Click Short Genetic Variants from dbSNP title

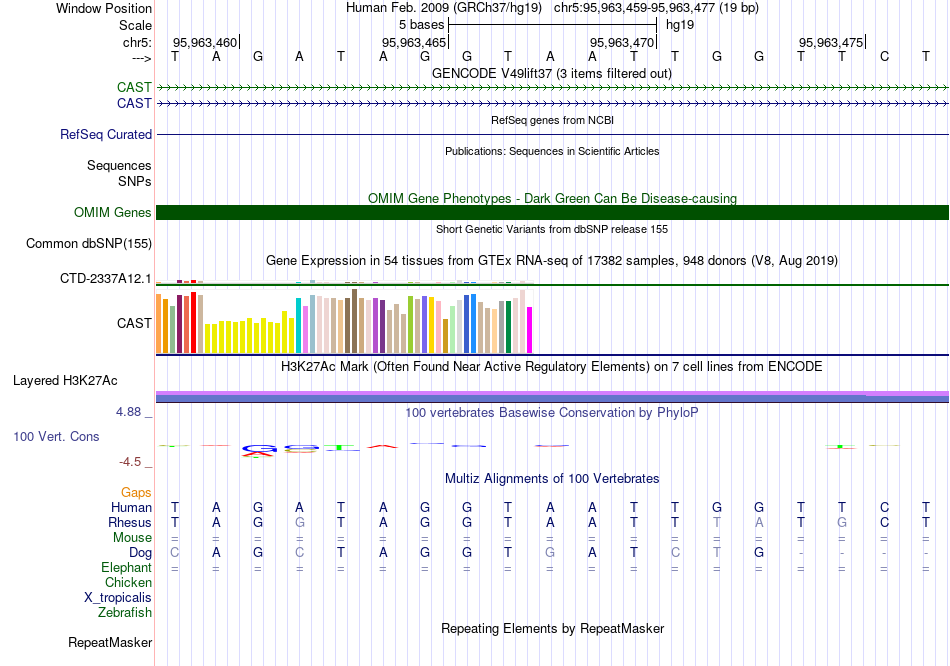(552, 229)
